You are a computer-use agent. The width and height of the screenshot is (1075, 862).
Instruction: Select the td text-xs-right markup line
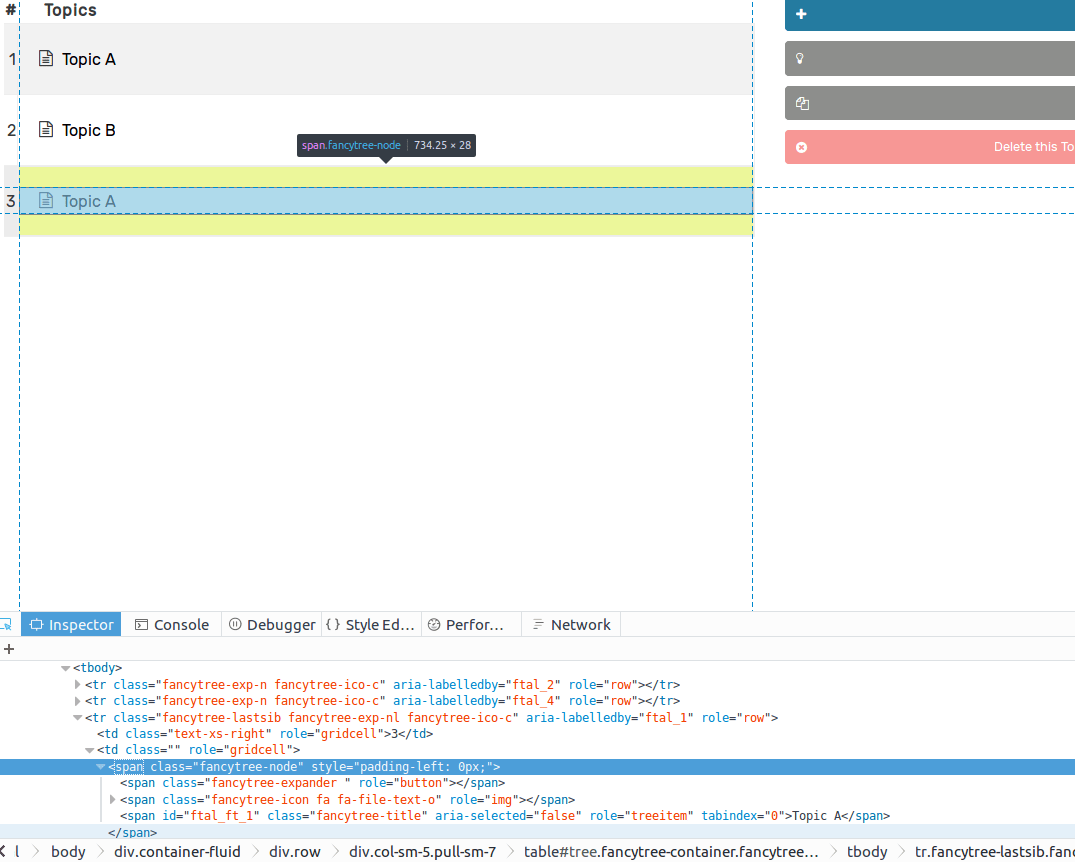pos(265,734)
